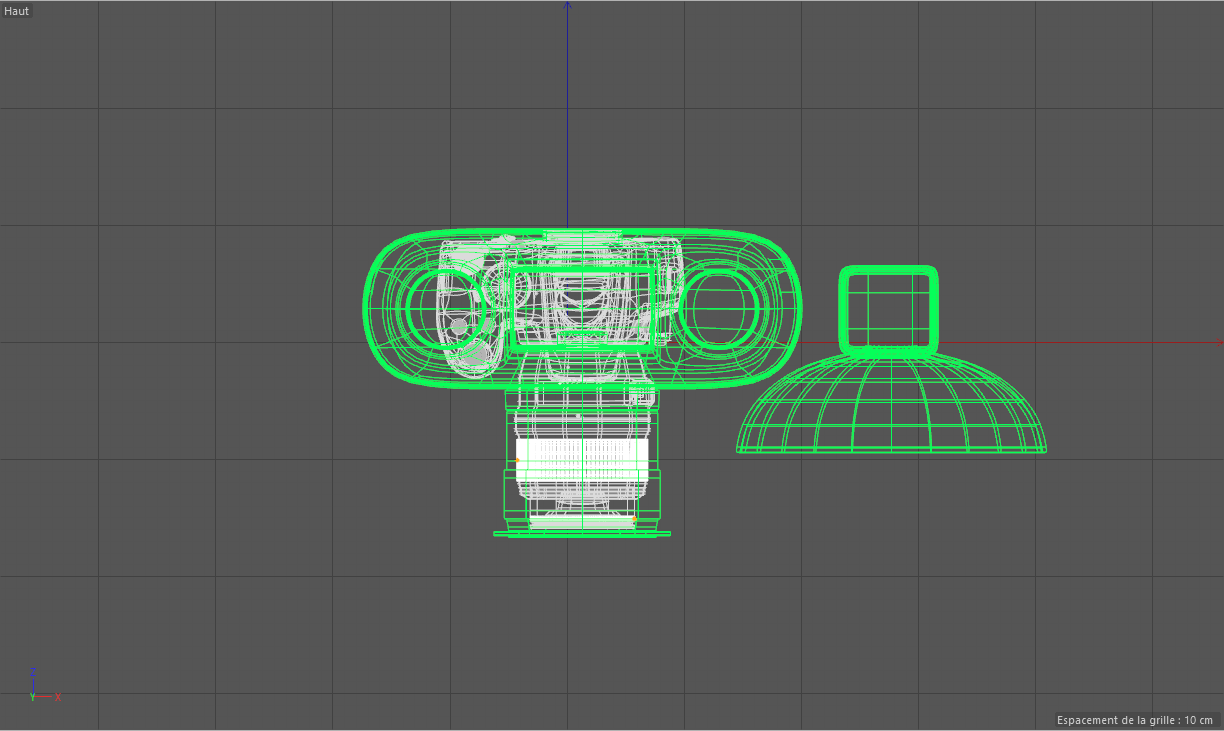Select small rectangular tab atop camera body
This screenshot has height=731, width=1224.
click(x=582, y=234)
